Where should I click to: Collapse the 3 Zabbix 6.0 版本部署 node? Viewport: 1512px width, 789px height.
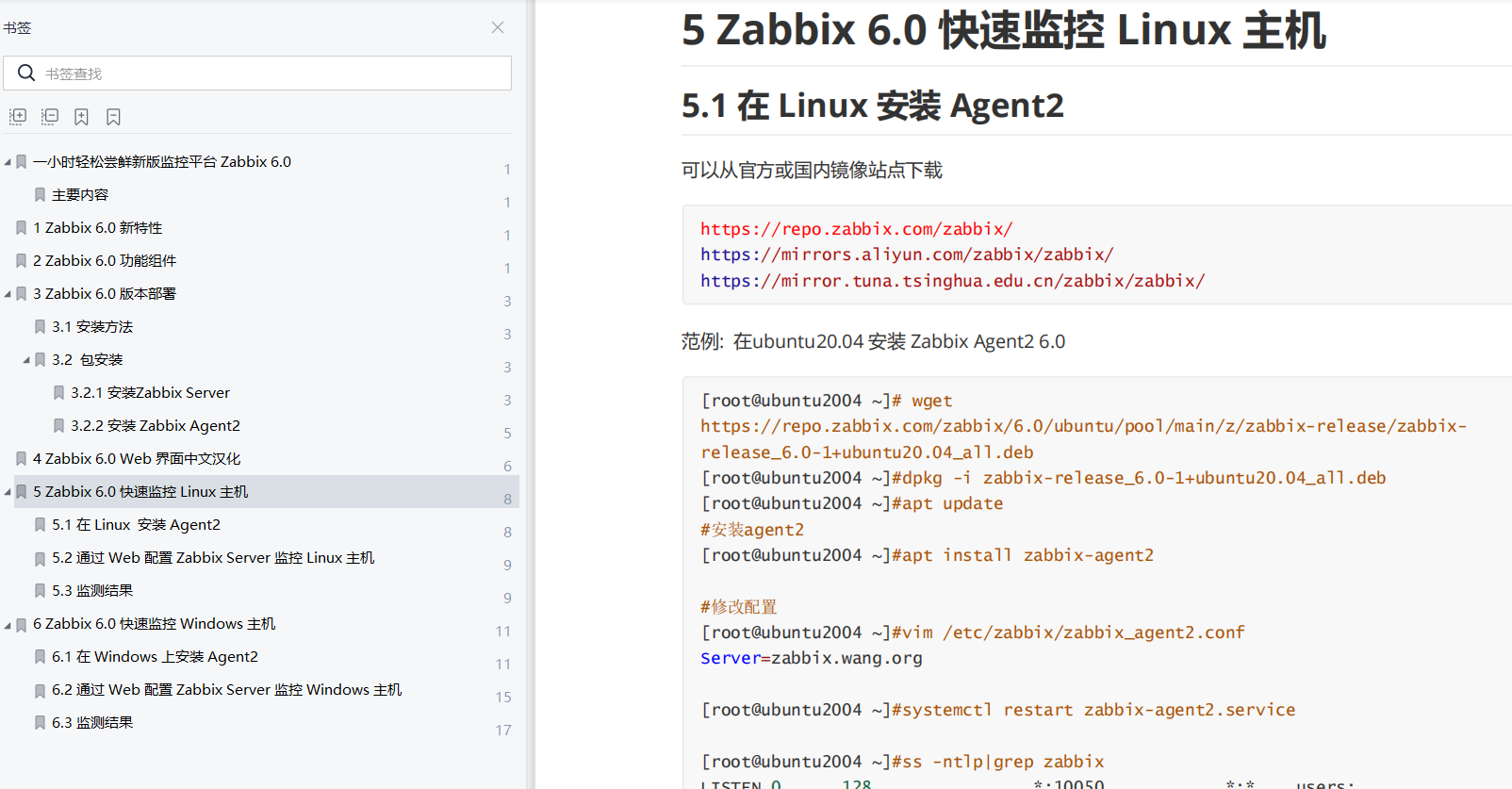(x=8, y=294)
